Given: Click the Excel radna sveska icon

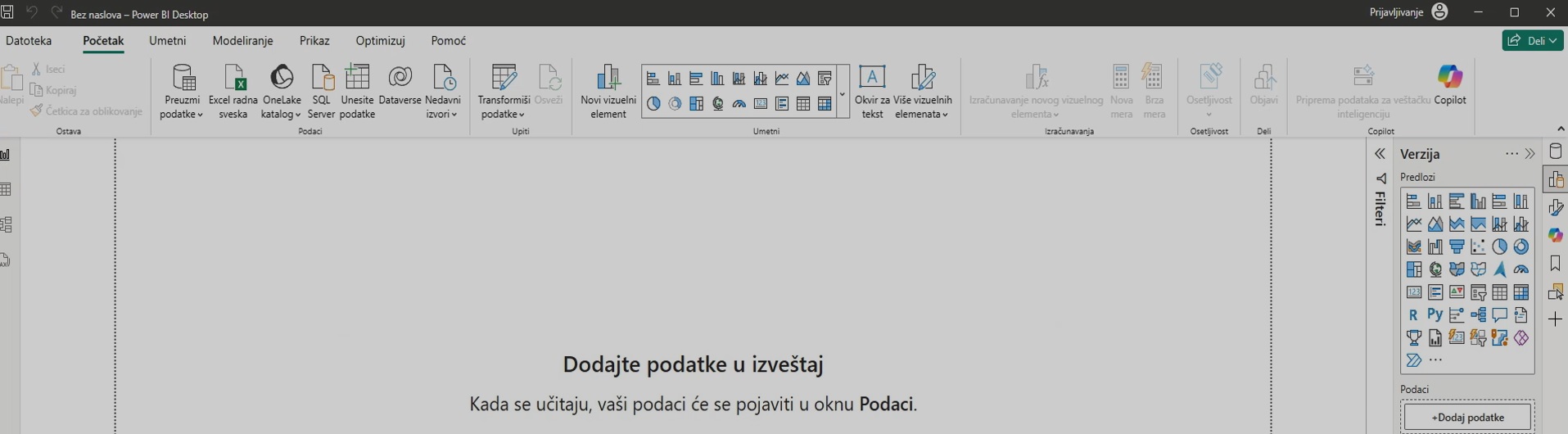Looking at the screenshot, I should [x=233, y=91].
